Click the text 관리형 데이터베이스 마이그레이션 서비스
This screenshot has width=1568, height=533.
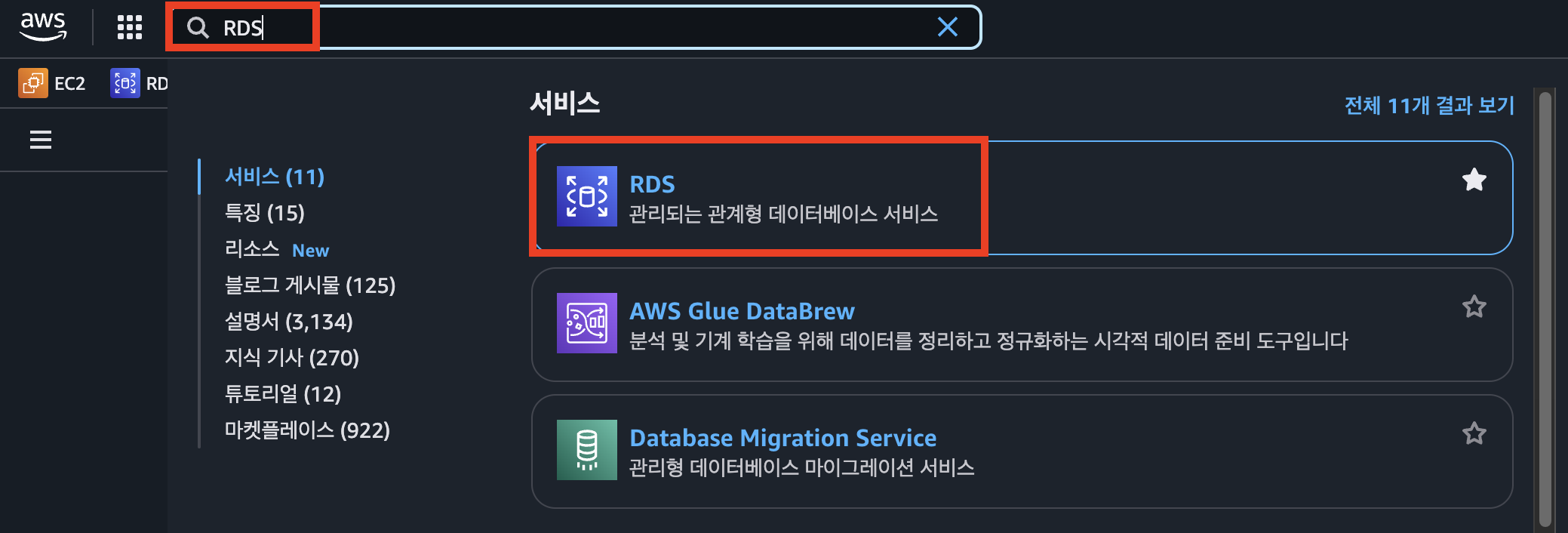pyautogui.click(x=801, y=468)
